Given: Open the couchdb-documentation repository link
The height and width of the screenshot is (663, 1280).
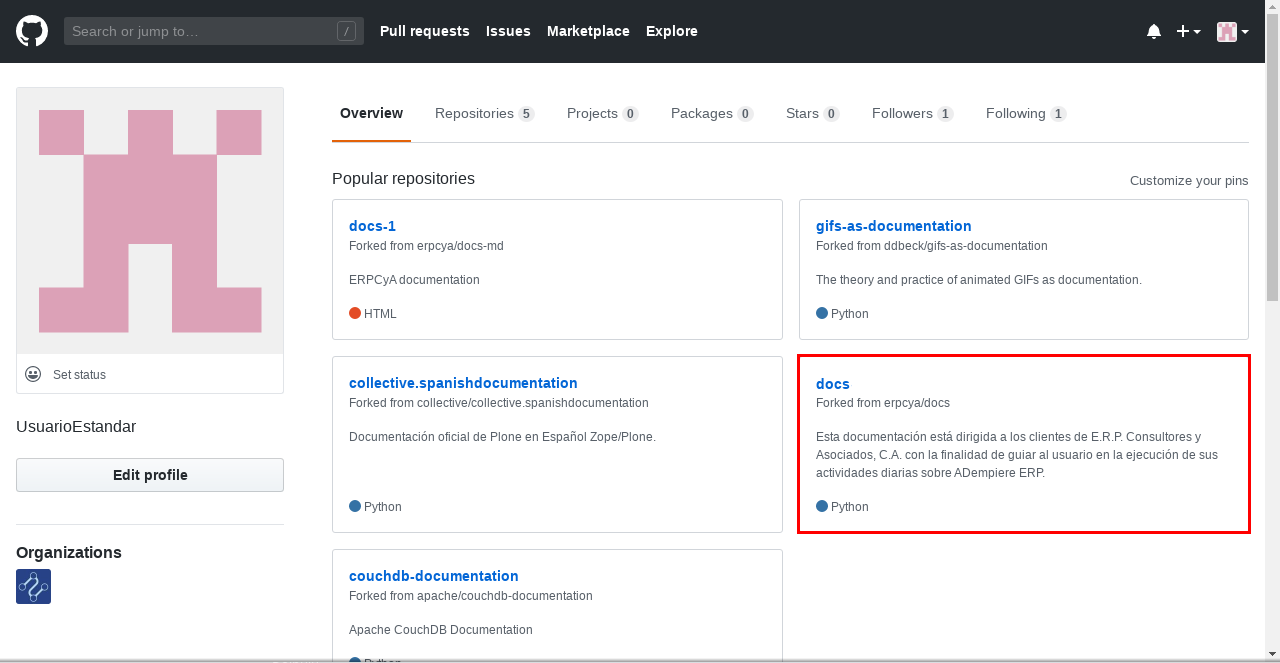Looking at the screenshot, I should point(433,576).
